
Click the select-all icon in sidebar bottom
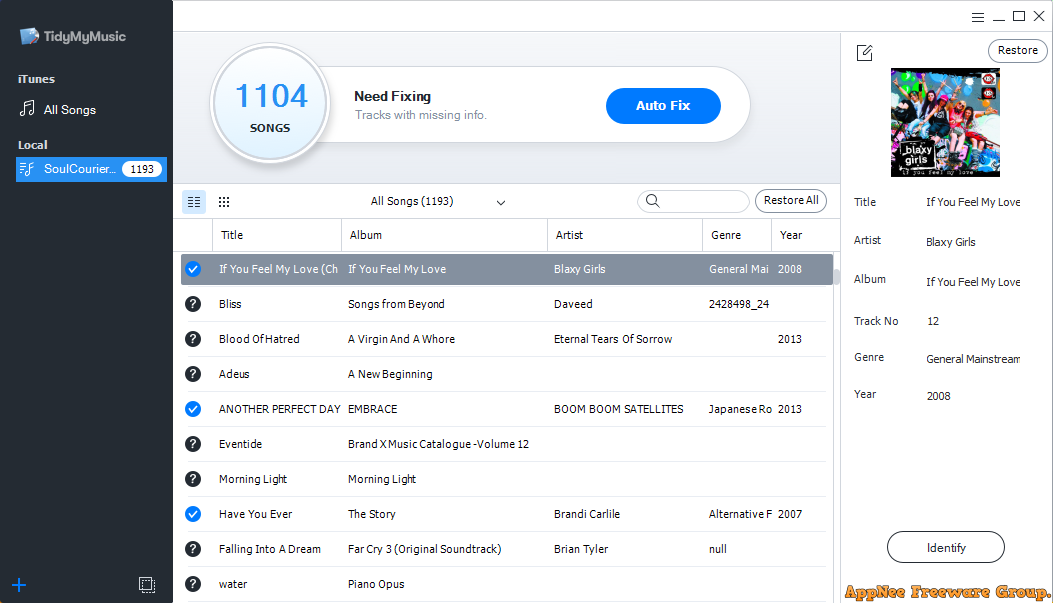coord(147,585)
